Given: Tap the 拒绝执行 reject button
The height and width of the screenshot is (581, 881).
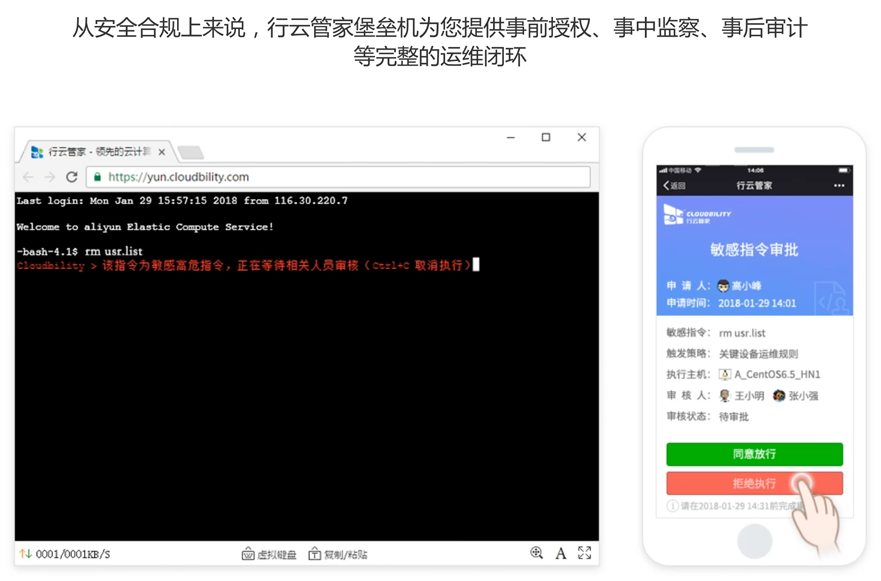Looking at the screenshot, I should tap(755, 483).
